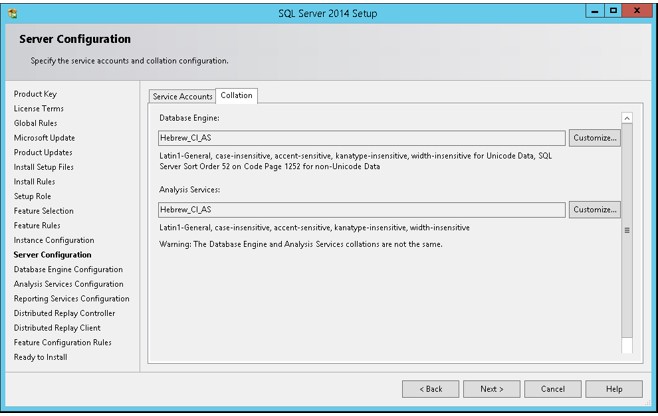Go back with the Back button
The width and height of the screenshot is (658, 416).
[x=431, y=389]
